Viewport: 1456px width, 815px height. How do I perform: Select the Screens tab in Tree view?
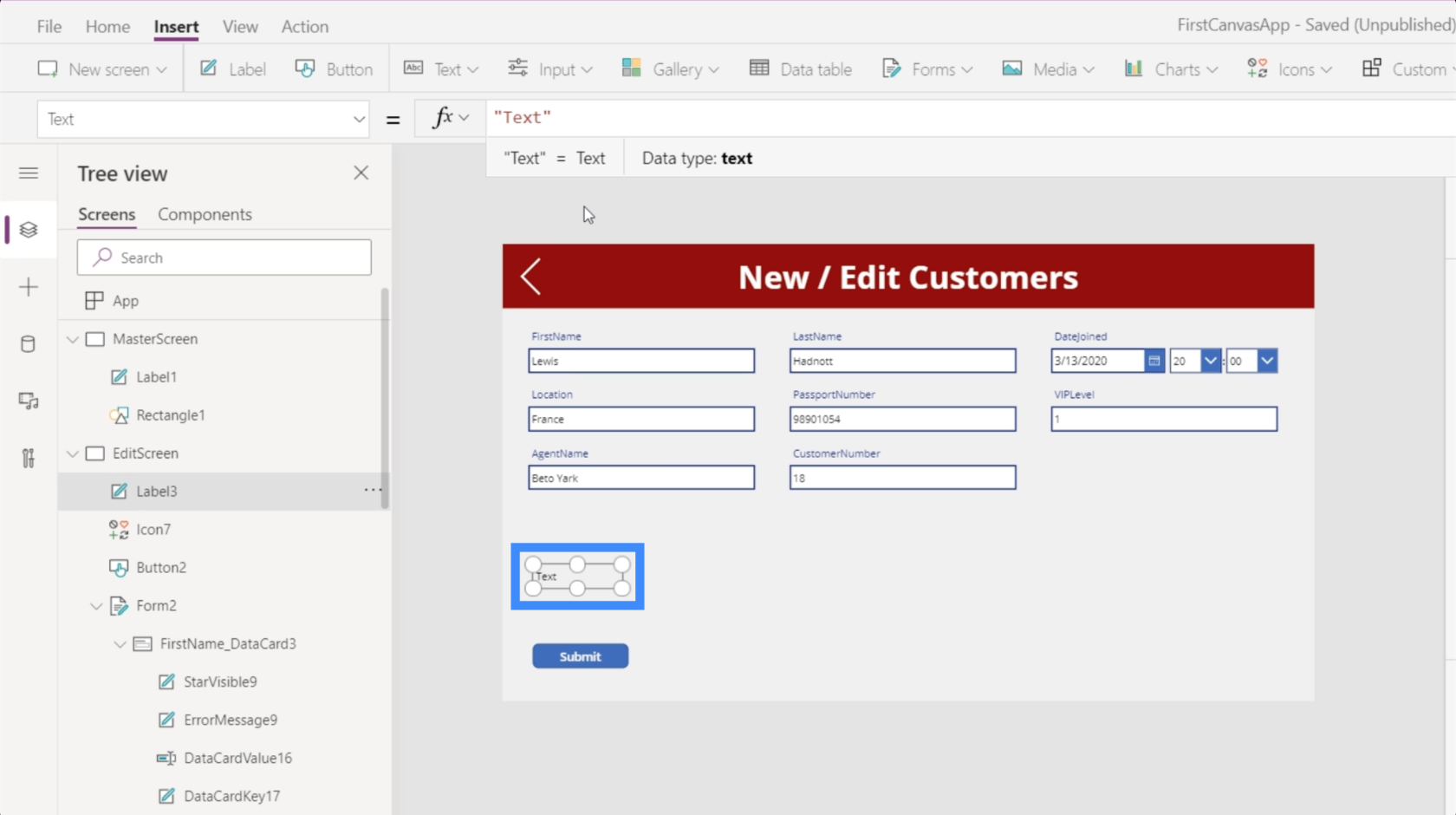(x=107, y=214)
